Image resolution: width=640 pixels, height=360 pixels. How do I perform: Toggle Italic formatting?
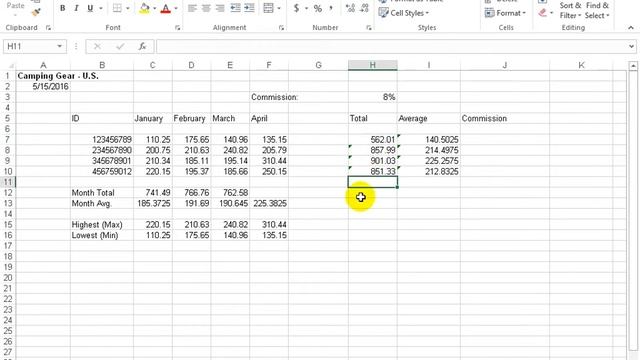[x=76, y=8]
